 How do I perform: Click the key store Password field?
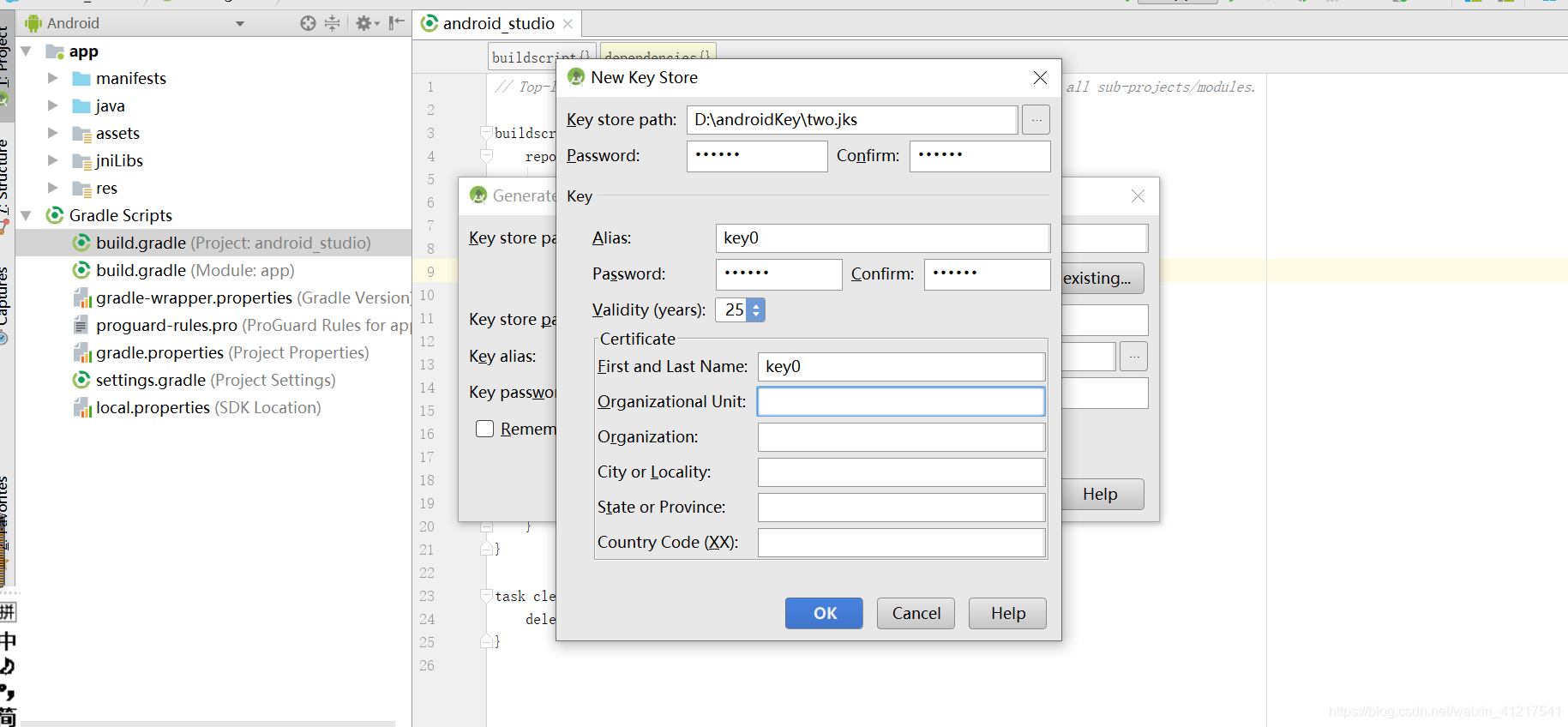[x=757, y=156]
